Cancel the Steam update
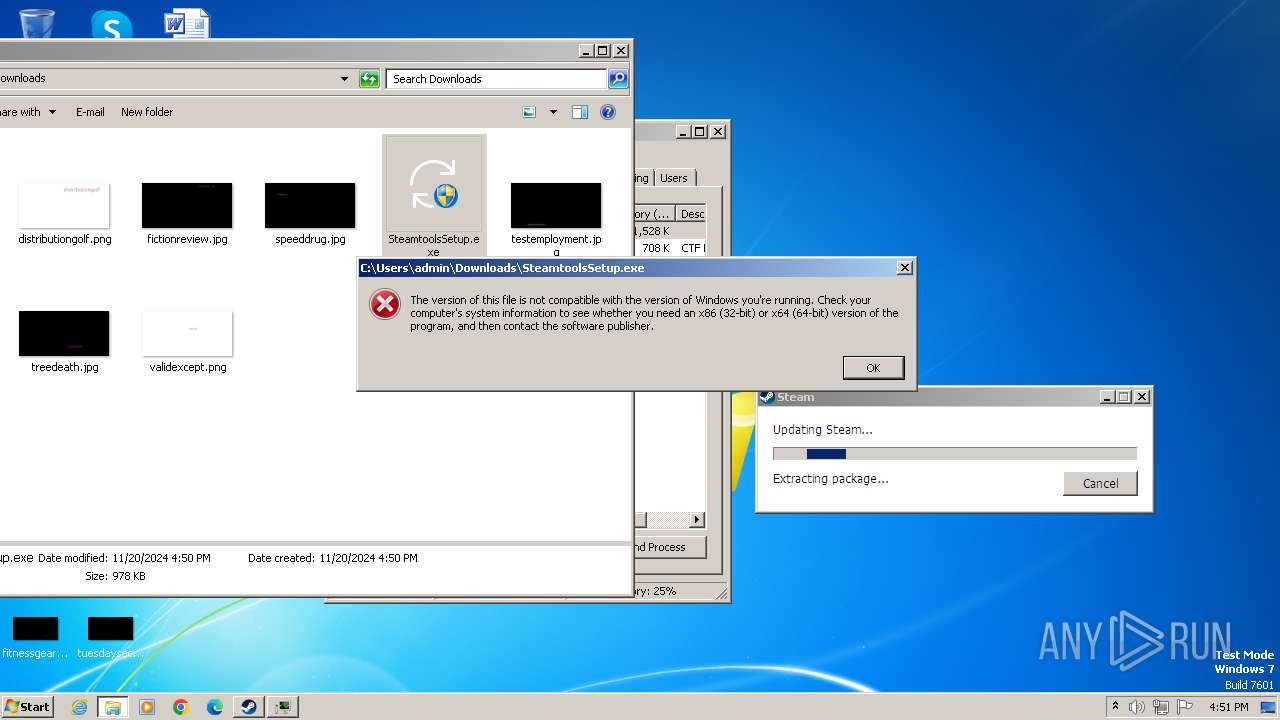 tap(1100, 483)
